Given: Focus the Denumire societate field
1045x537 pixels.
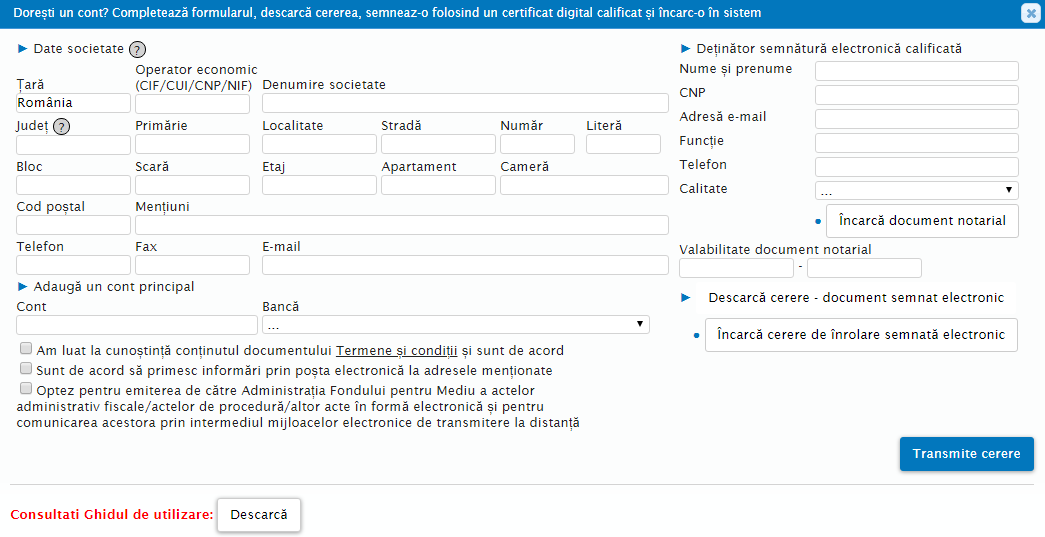Looking at the screenshot, I should click(x=465, y=103).
